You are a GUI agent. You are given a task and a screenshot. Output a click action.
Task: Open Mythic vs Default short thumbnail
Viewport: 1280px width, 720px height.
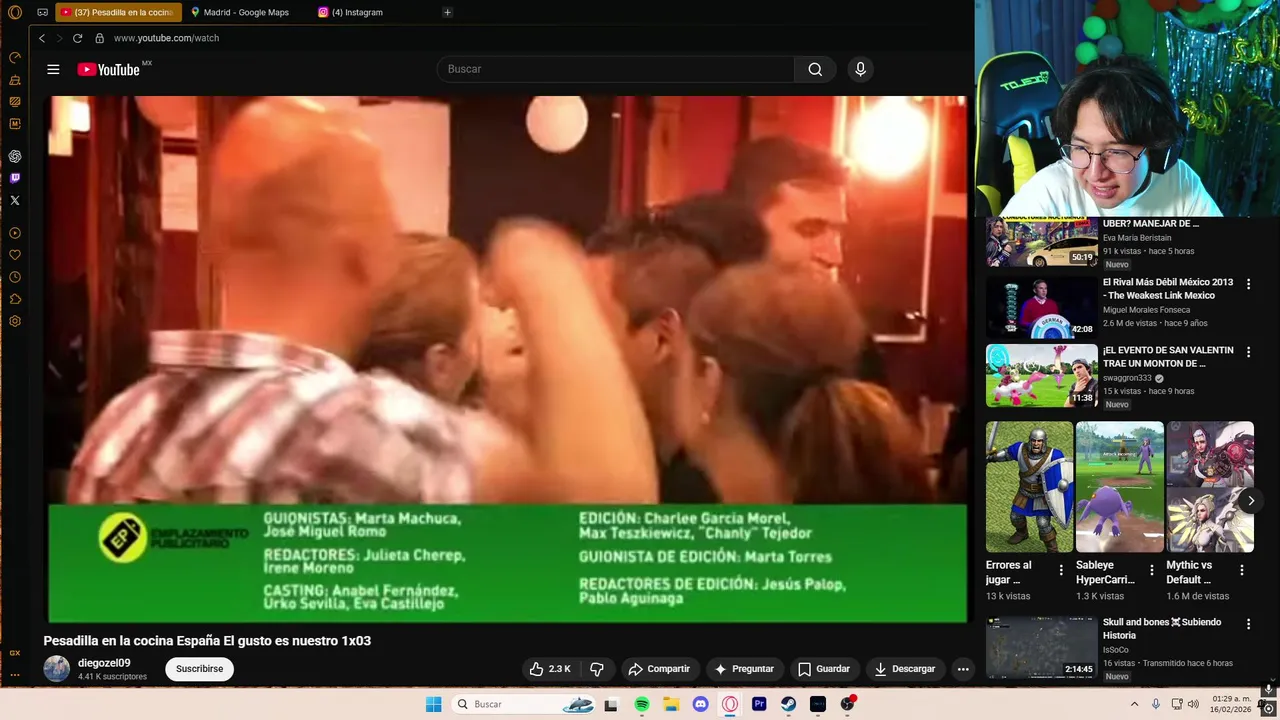[x=1210, y=487]
